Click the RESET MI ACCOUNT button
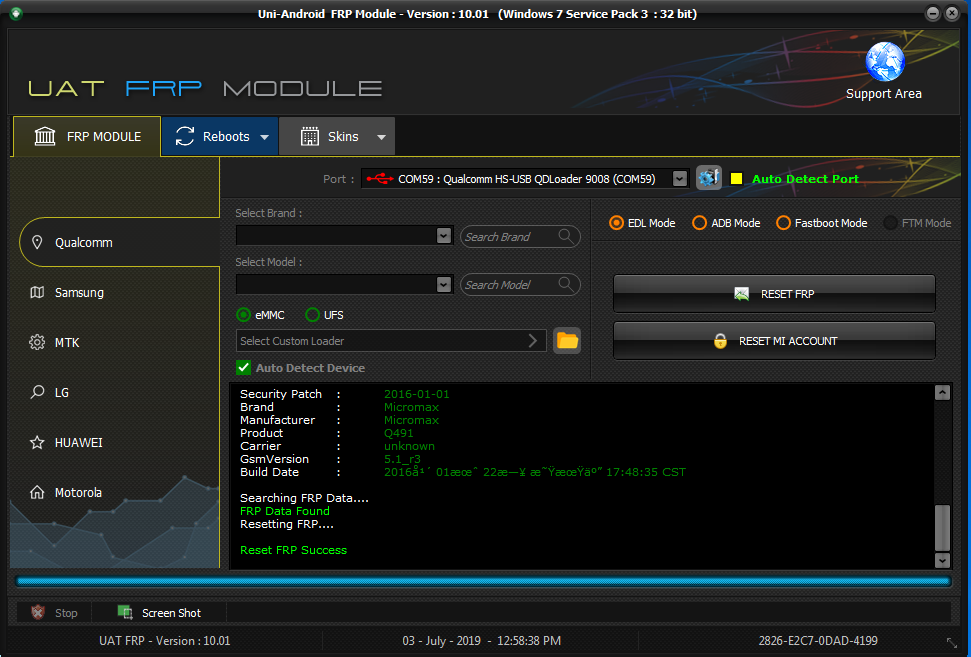 click(x=774, y=341)
